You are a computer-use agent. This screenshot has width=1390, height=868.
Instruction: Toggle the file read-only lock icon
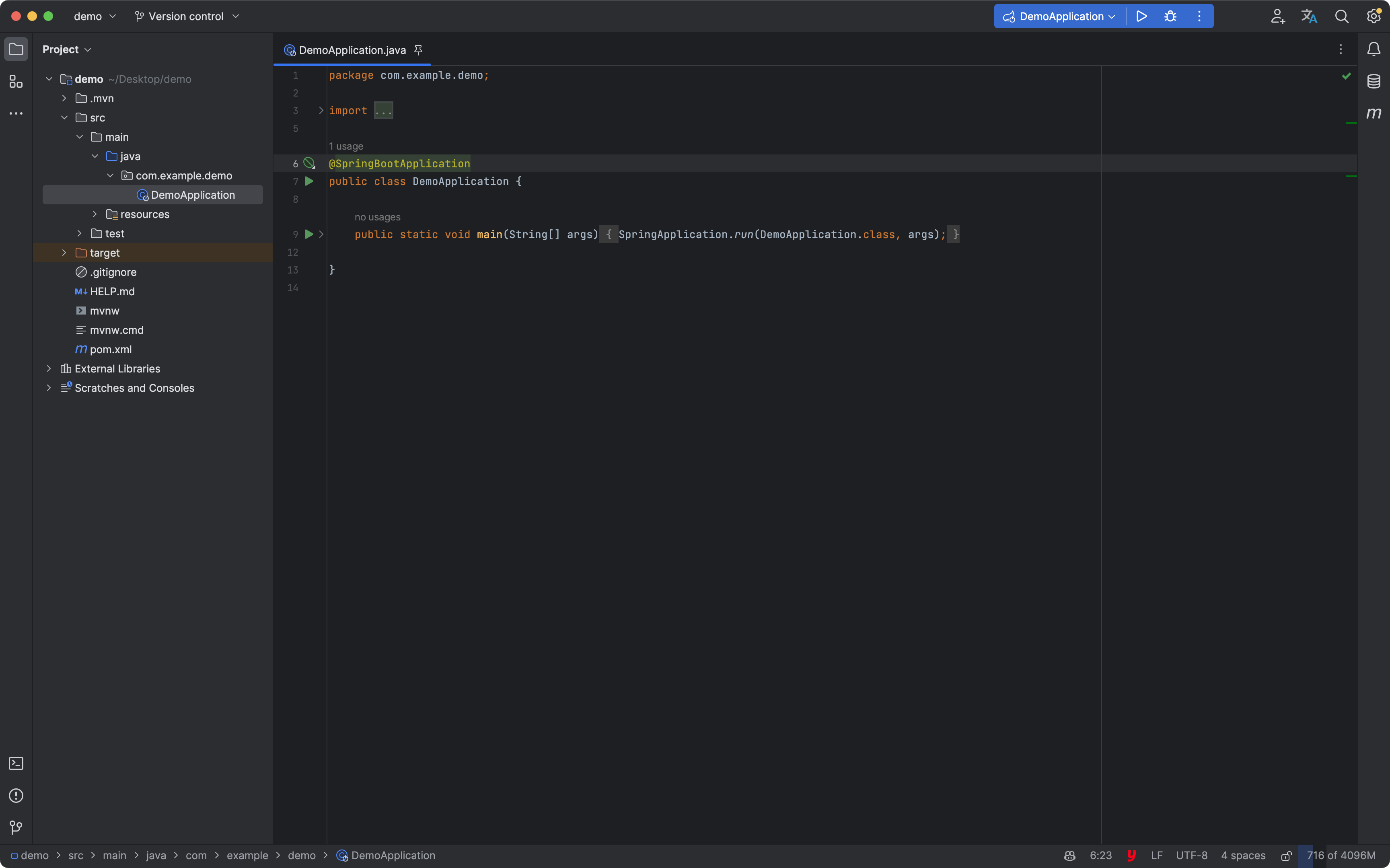1286,856
